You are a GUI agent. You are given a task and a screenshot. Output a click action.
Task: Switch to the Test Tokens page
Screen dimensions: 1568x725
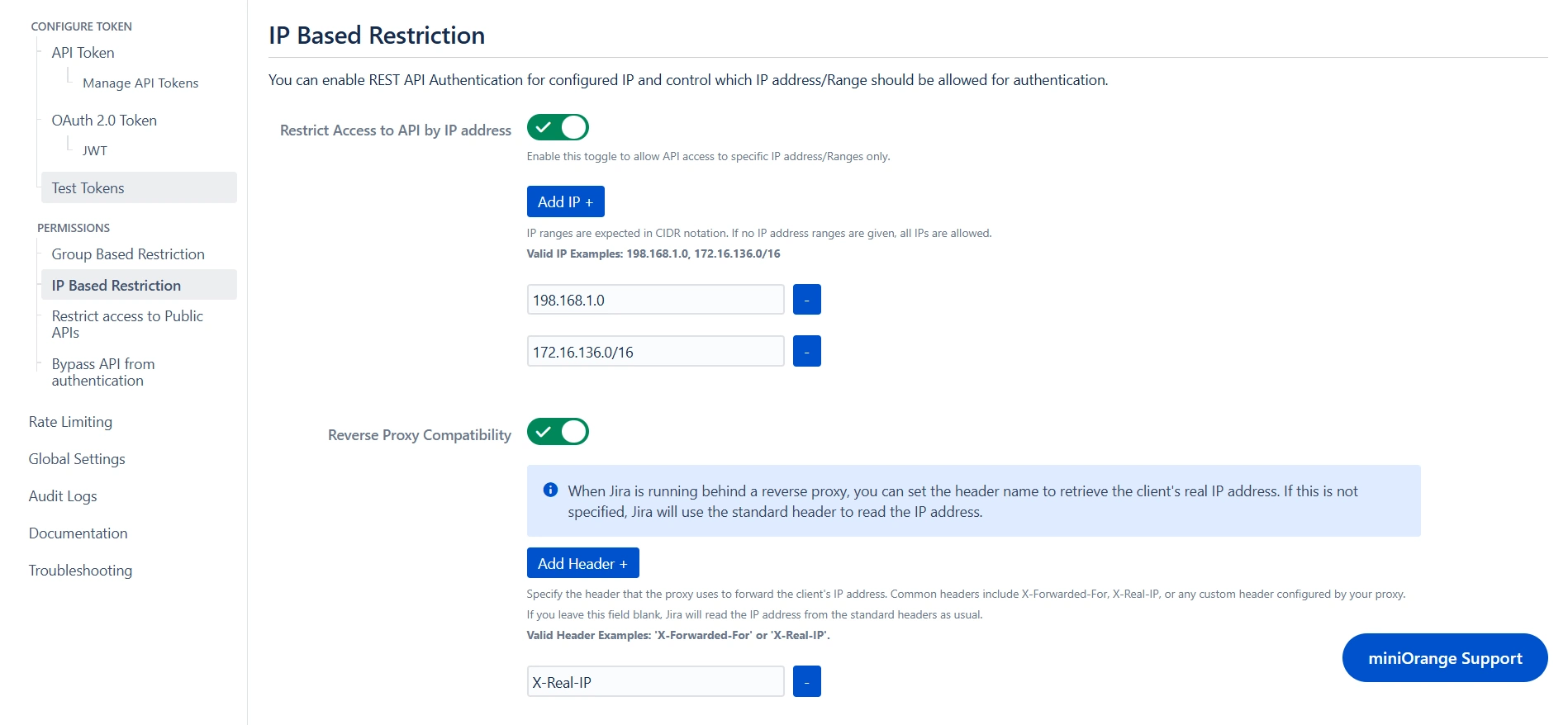(87, 187)
